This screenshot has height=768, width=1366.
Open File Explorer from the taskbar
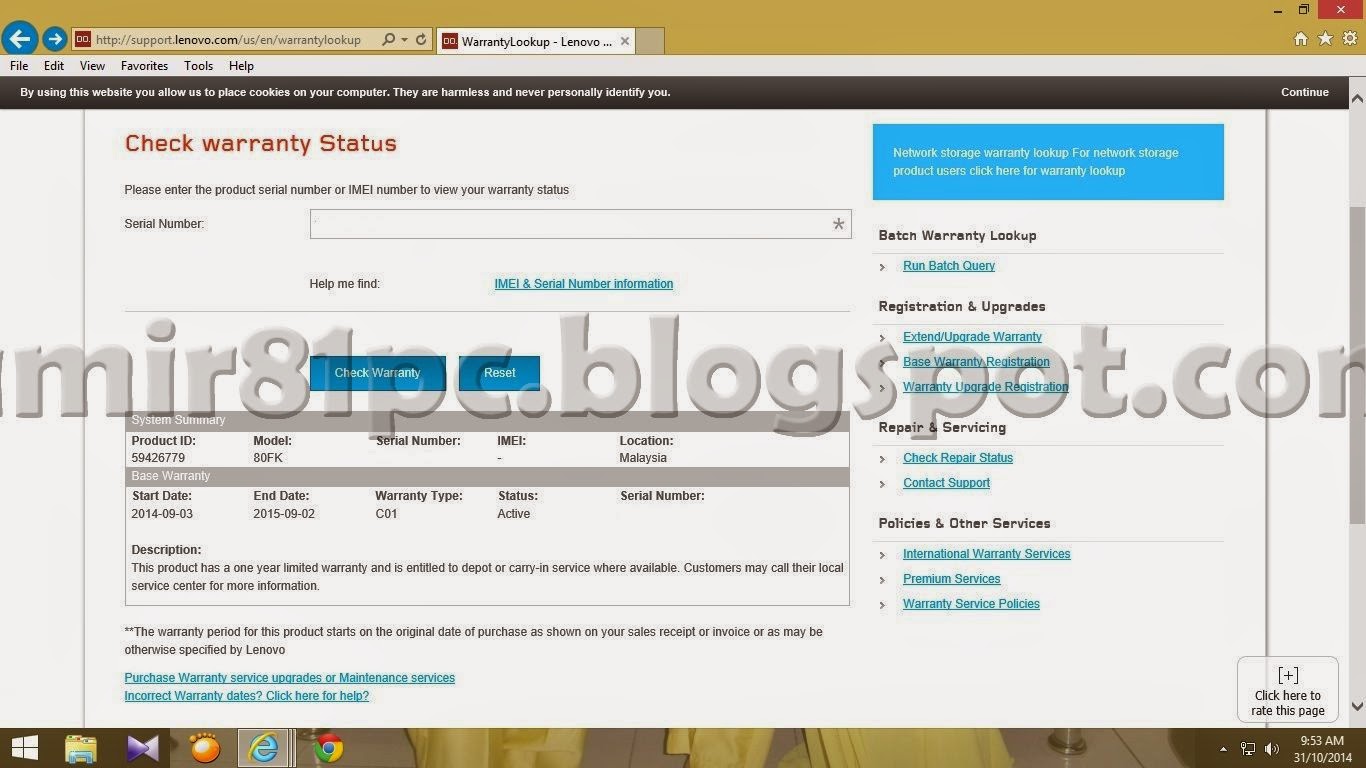pos(81,748)
